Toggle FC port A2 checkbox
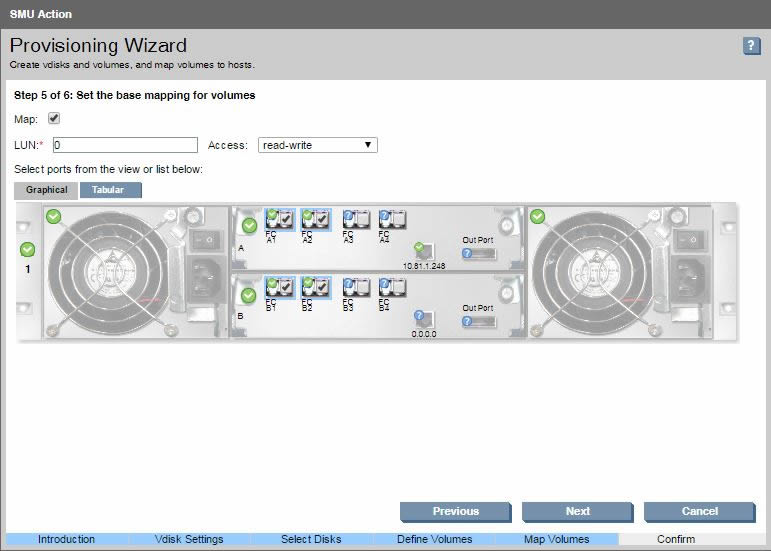Viewport: 771px width, 551px height. pos(322,219)
